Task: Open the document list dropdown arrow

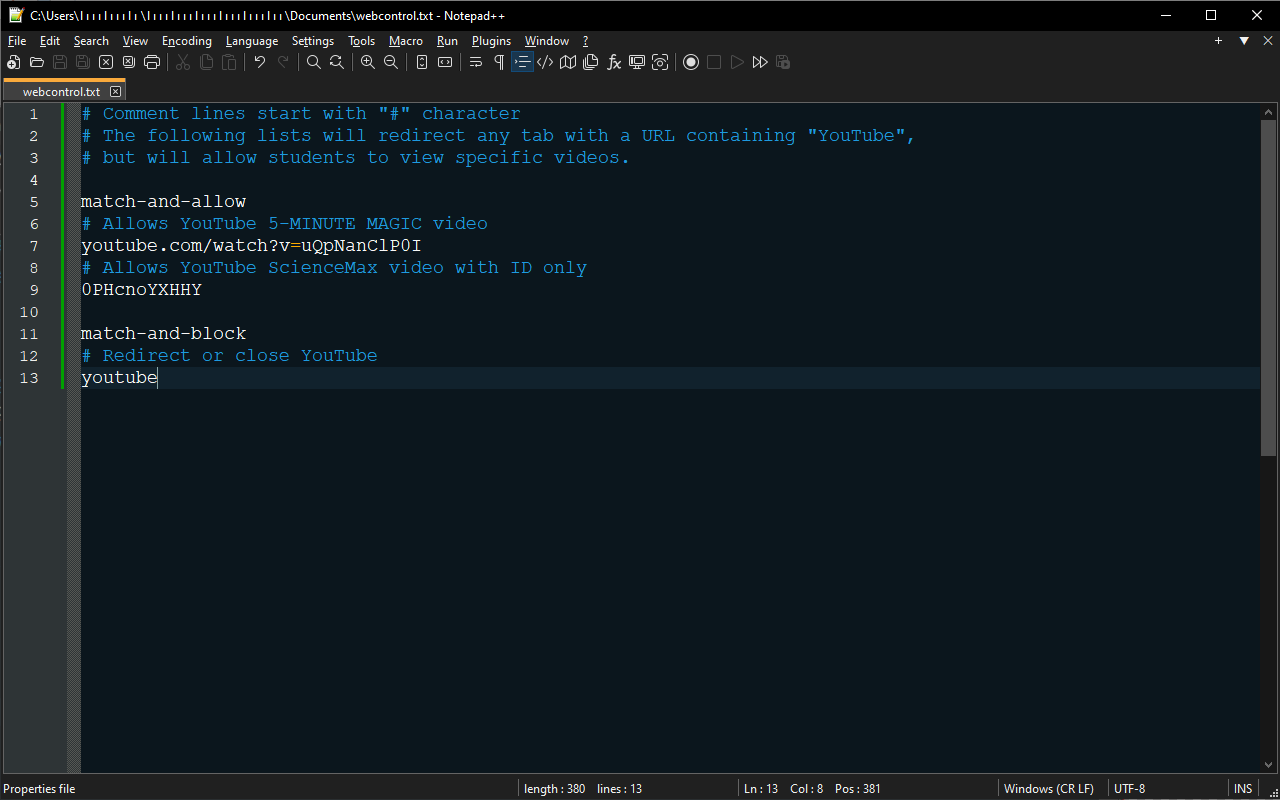Action: (1244, 41)
